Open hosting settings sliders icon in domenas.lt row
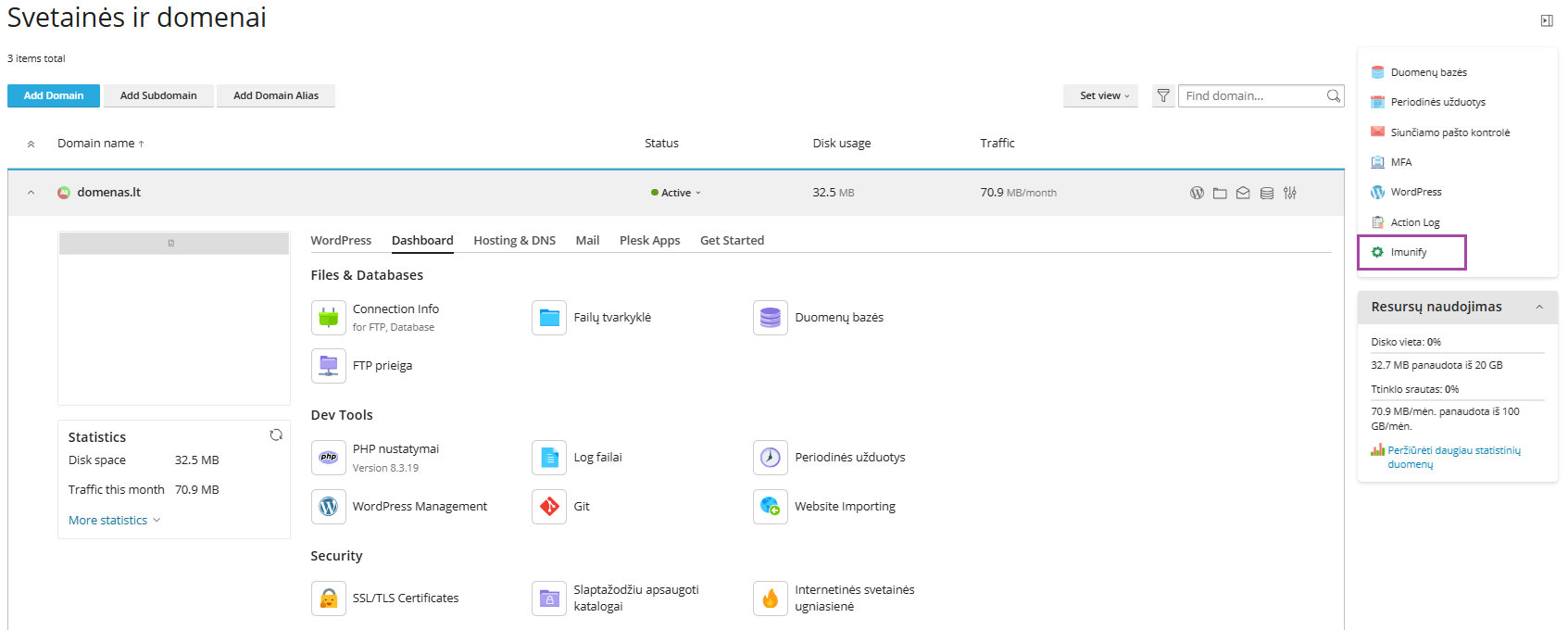The image size is (1568, 630). click(1290, 193)
